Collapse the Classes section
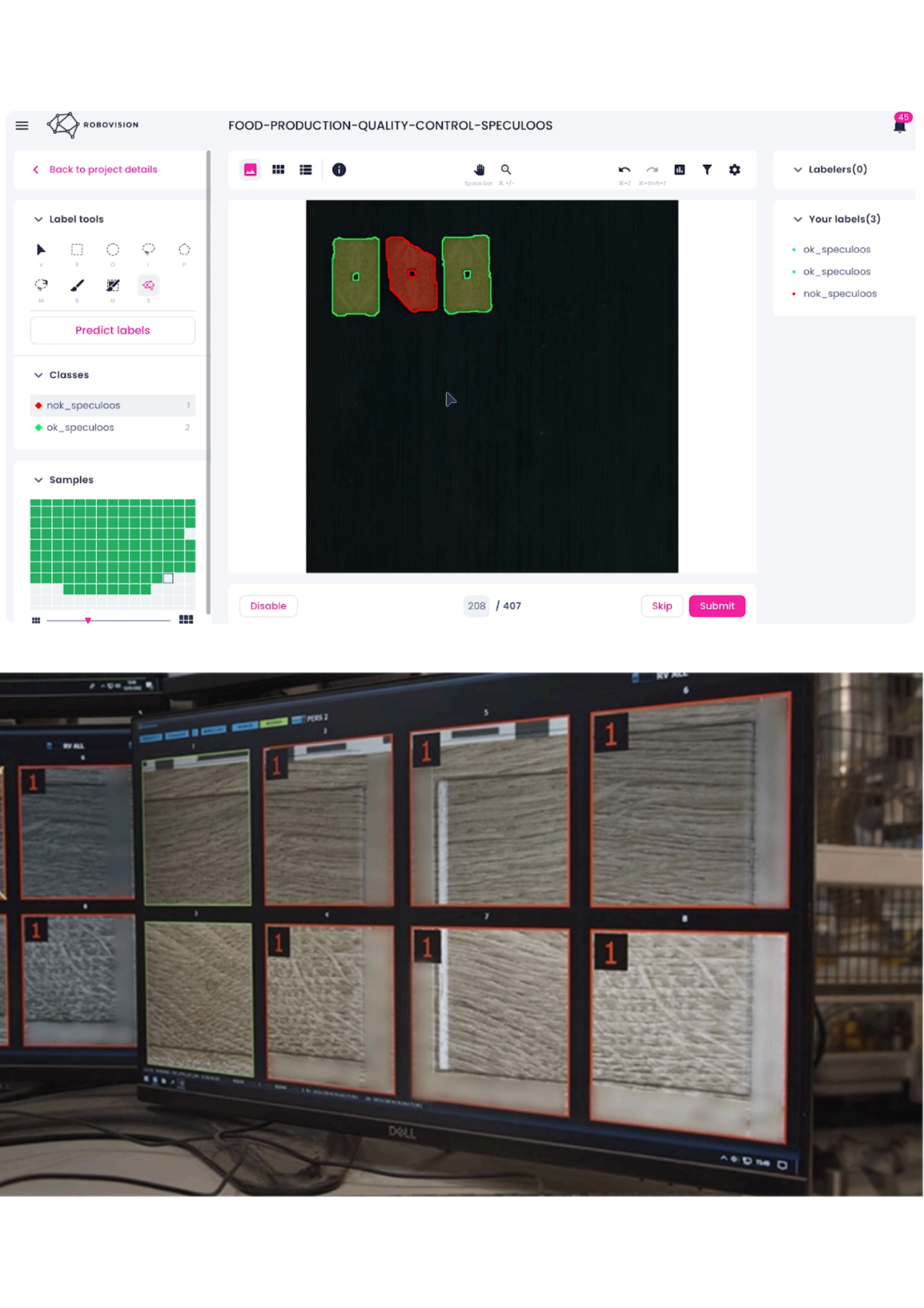The width and height of the screenshot is (924, 1308). [x=39, y=375]
